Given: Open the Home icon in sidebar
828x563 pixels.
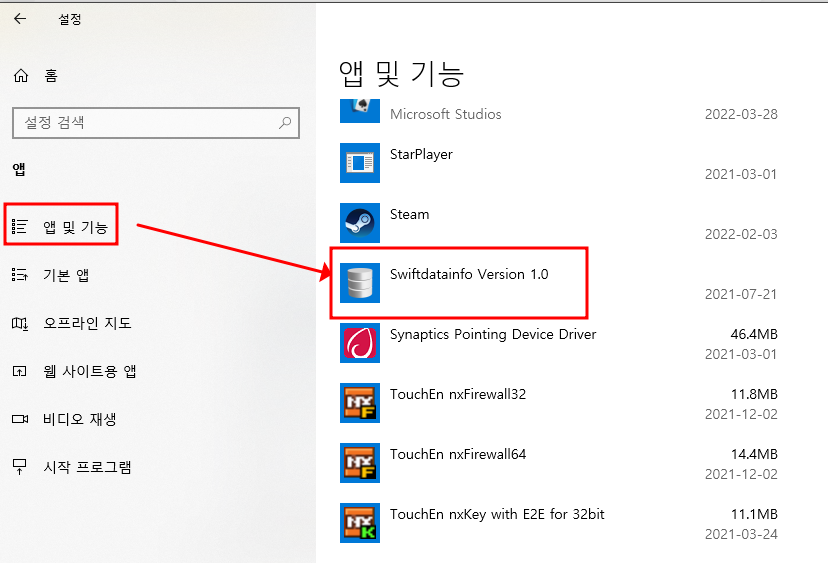Looking at the screenshot, I should coord(21,76).
